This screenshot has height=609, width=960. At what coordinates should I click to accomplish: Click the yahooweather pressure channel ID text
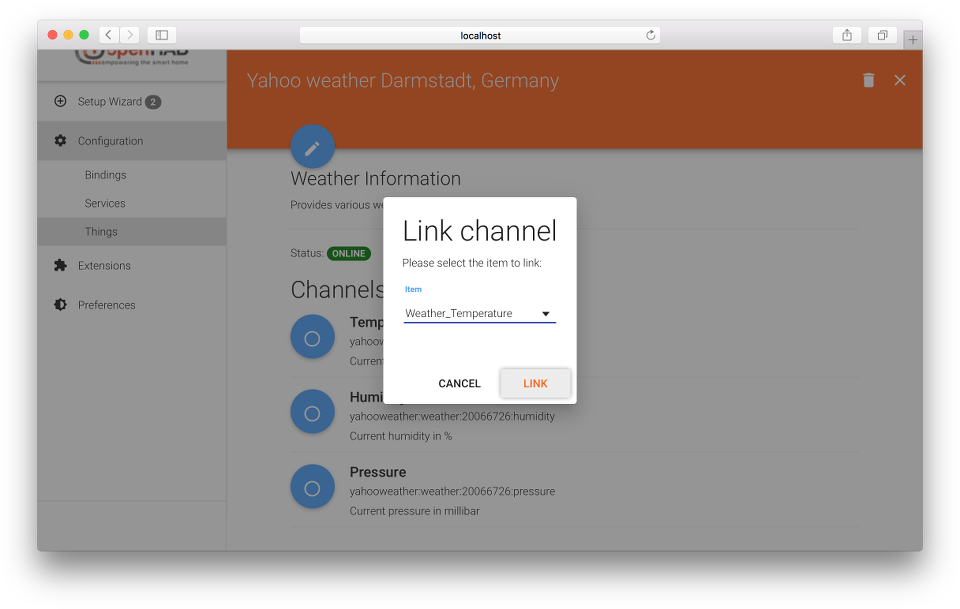pos(452,491)
